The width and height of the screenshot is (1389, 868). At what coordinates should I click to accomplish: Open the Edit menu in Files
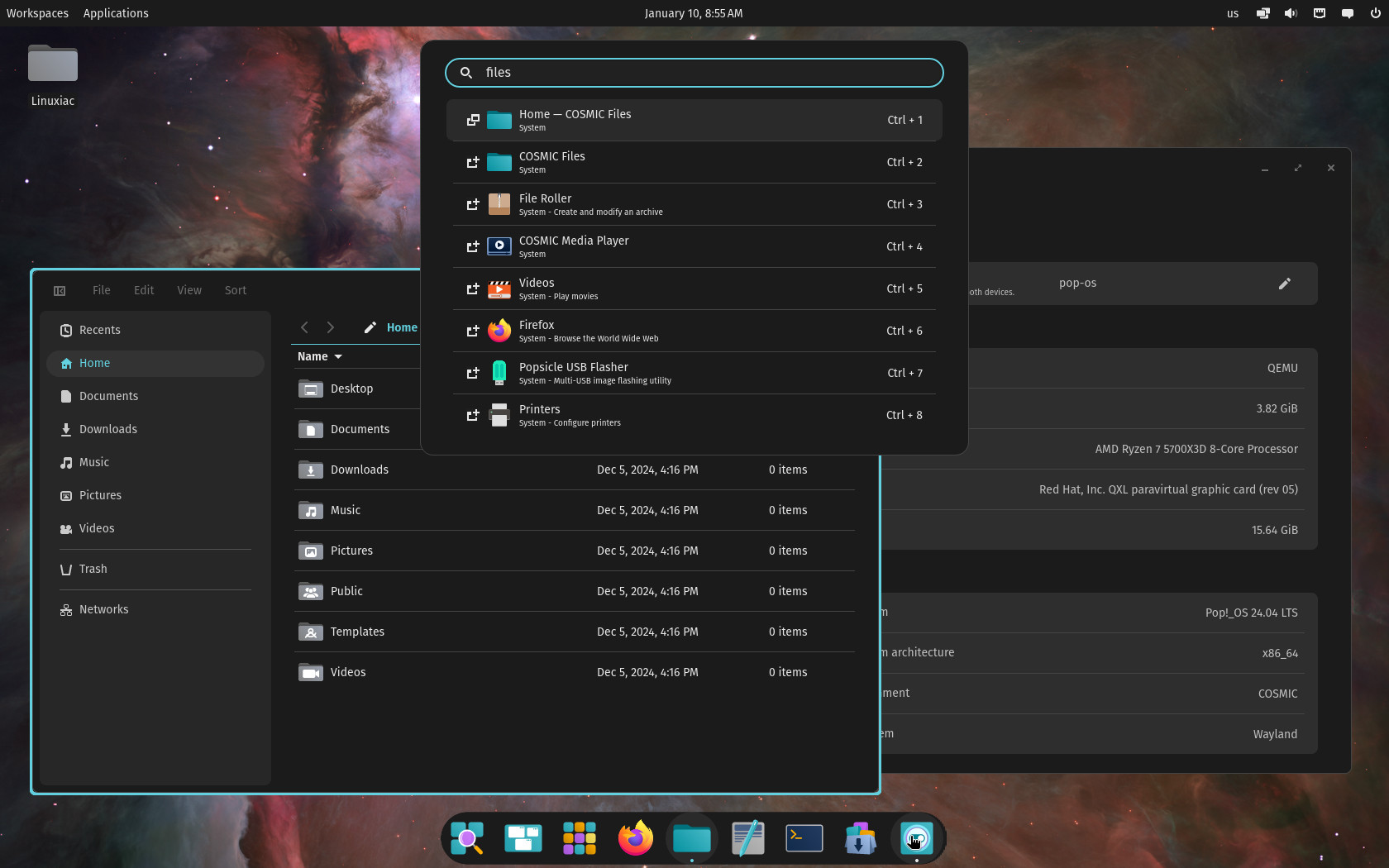(x=144, y=290)
